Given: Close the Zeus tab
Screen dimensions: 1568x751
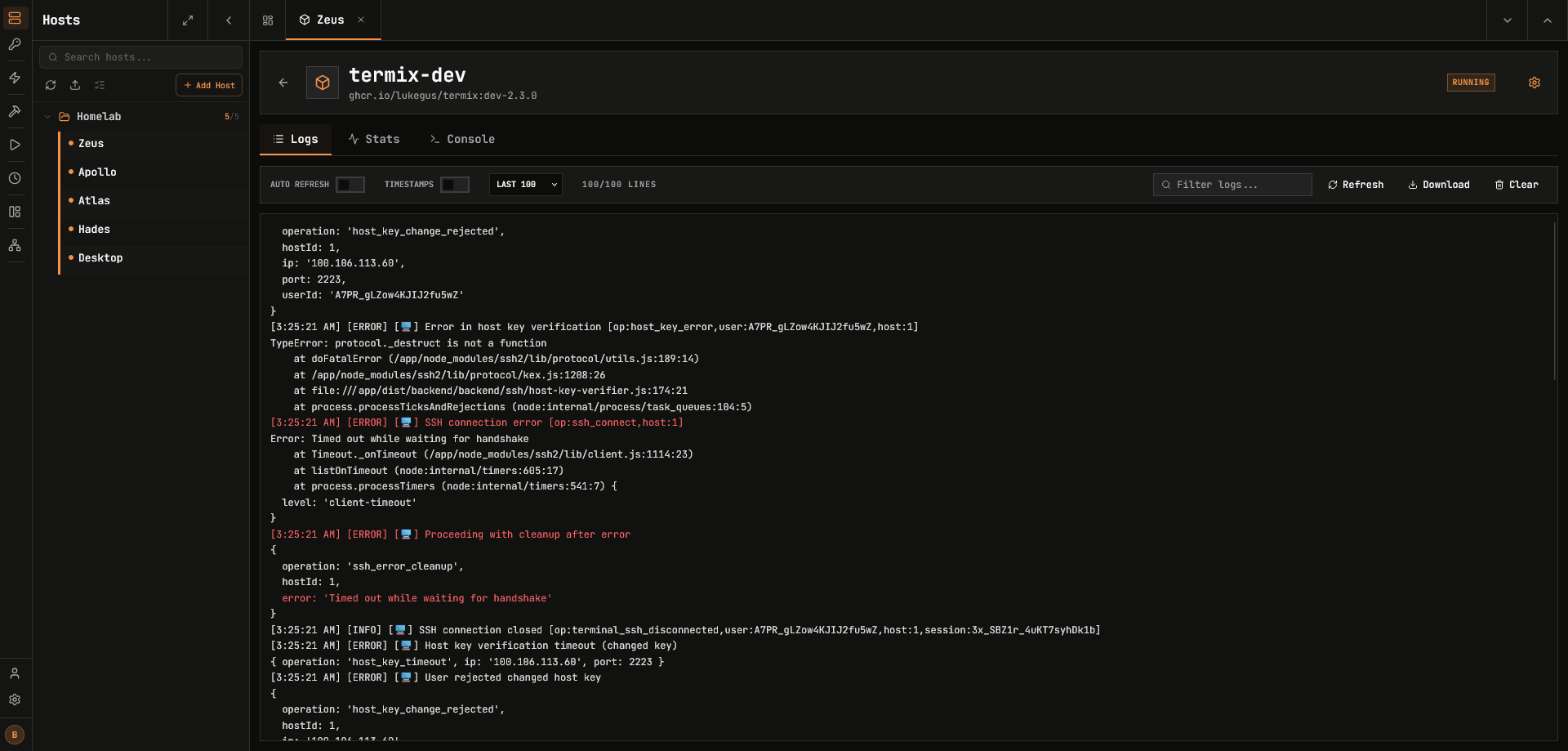Looking at the screenshot, I should (361, 20).
